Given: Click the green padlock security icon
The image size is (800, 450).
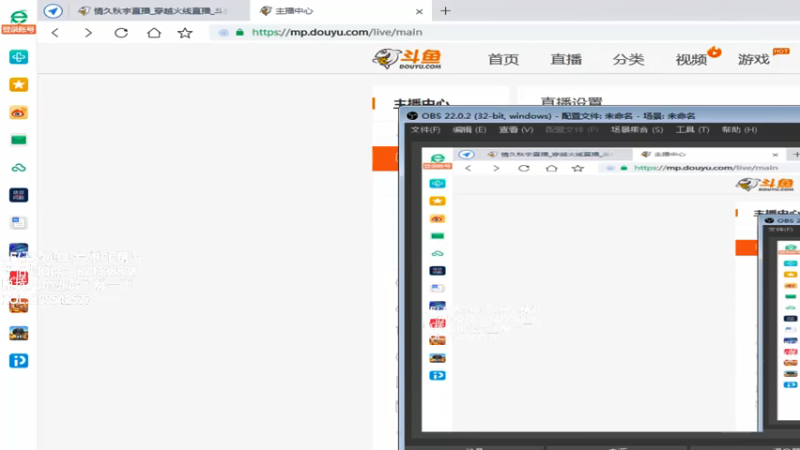Looking at the screenshot, I should pos(240,32).
